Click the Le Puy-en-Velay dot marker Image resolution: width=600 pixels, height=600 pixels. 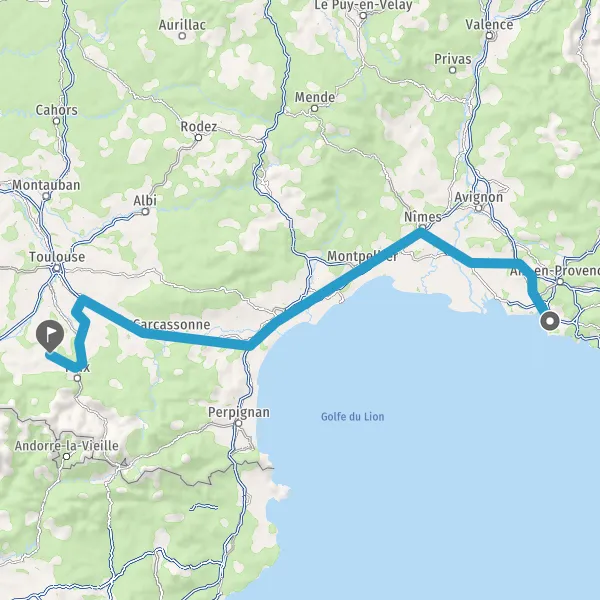click(363, 16)
